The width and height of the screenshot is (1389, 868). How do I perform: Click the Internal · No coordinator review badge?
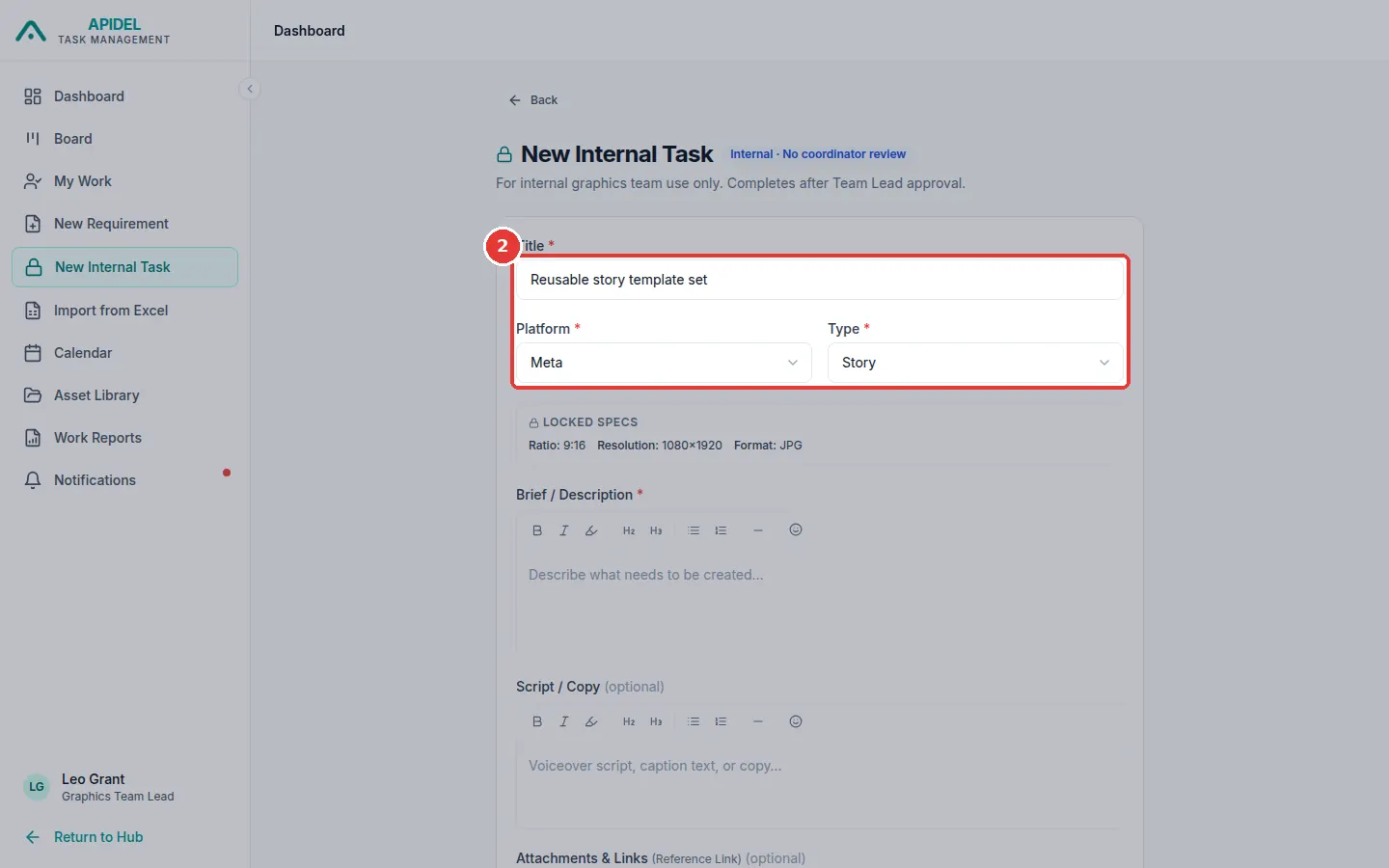point(818,154)
